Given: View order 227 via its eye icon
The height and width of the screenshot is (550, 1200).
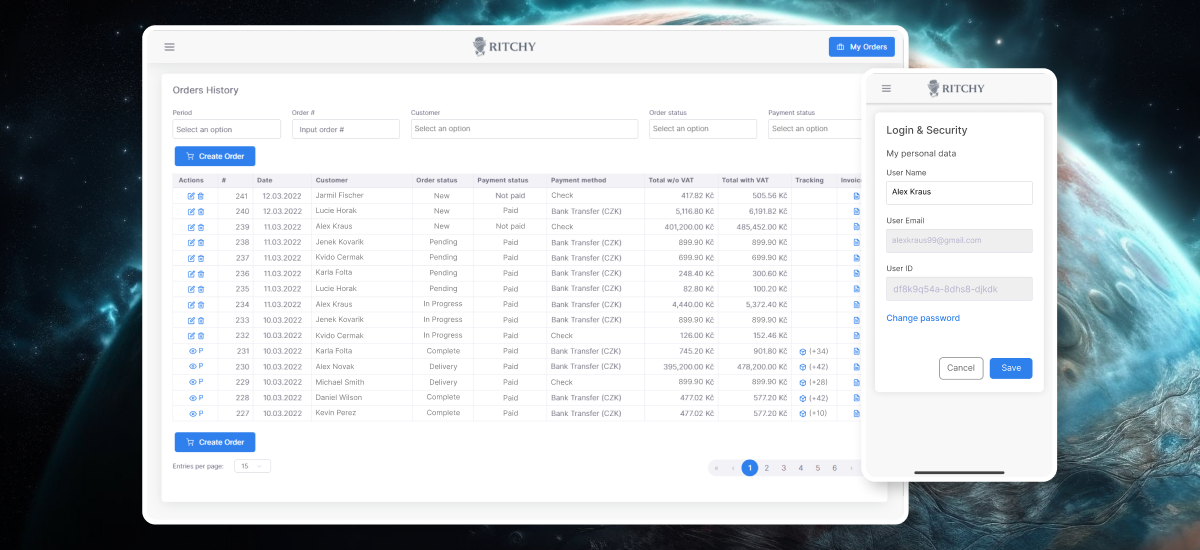Looking at the screenshot, I should (192, 413).
